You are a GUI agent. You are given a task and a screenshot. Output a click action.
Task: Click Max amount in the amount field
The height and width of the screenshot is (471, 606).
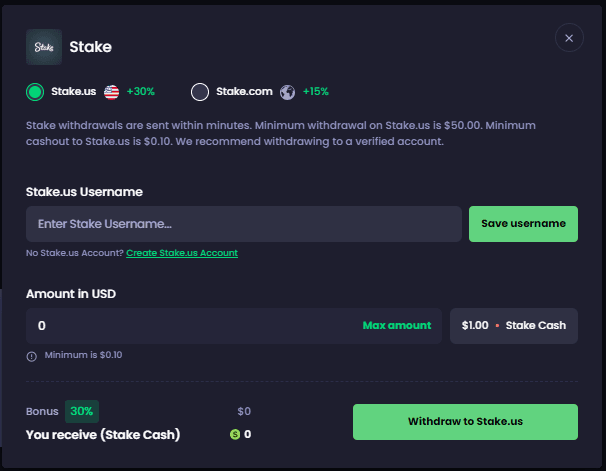pyautogui.click(x=397, y=326)
